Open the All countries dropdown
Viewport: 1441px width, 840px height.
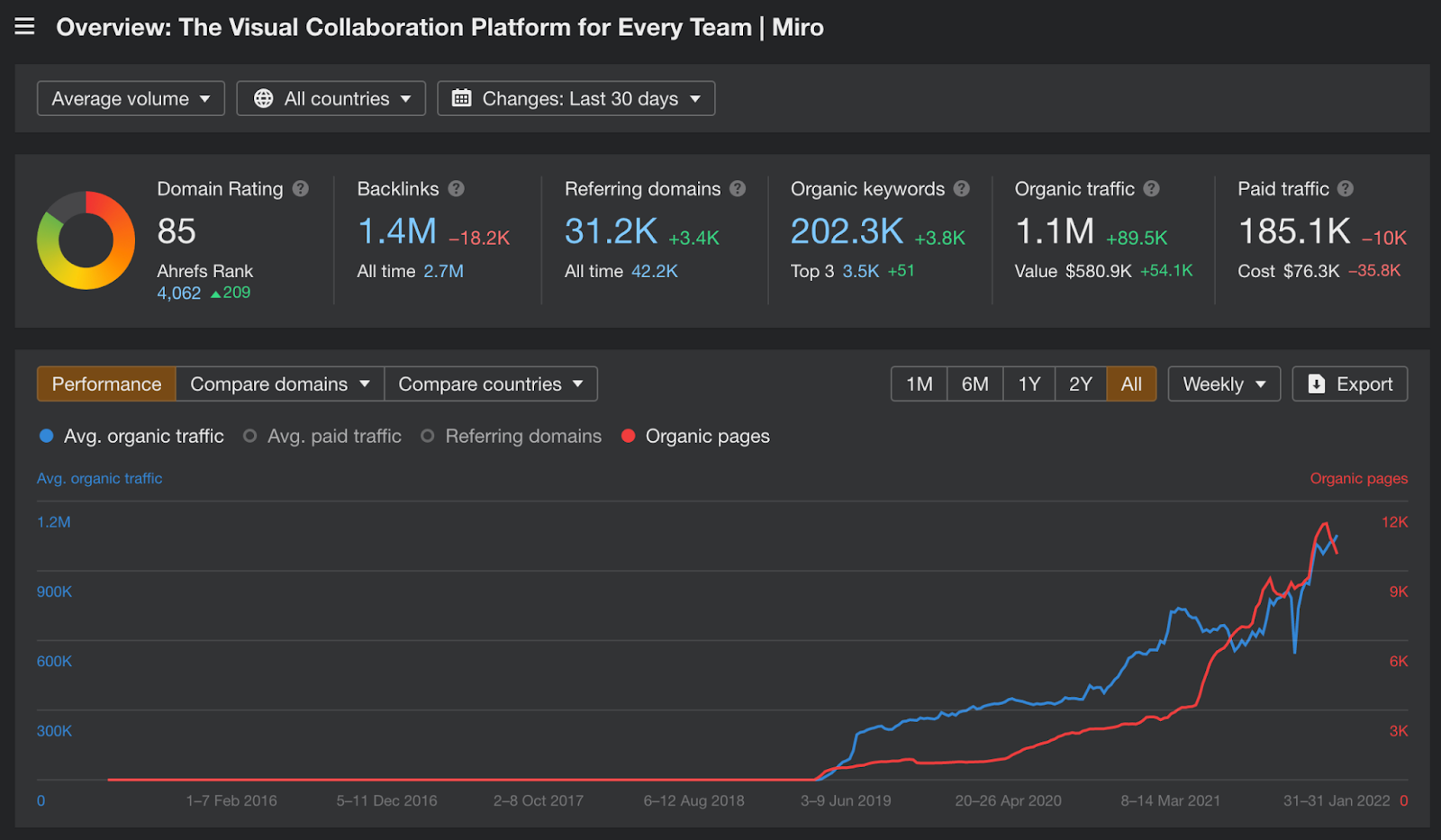point(331,98)
